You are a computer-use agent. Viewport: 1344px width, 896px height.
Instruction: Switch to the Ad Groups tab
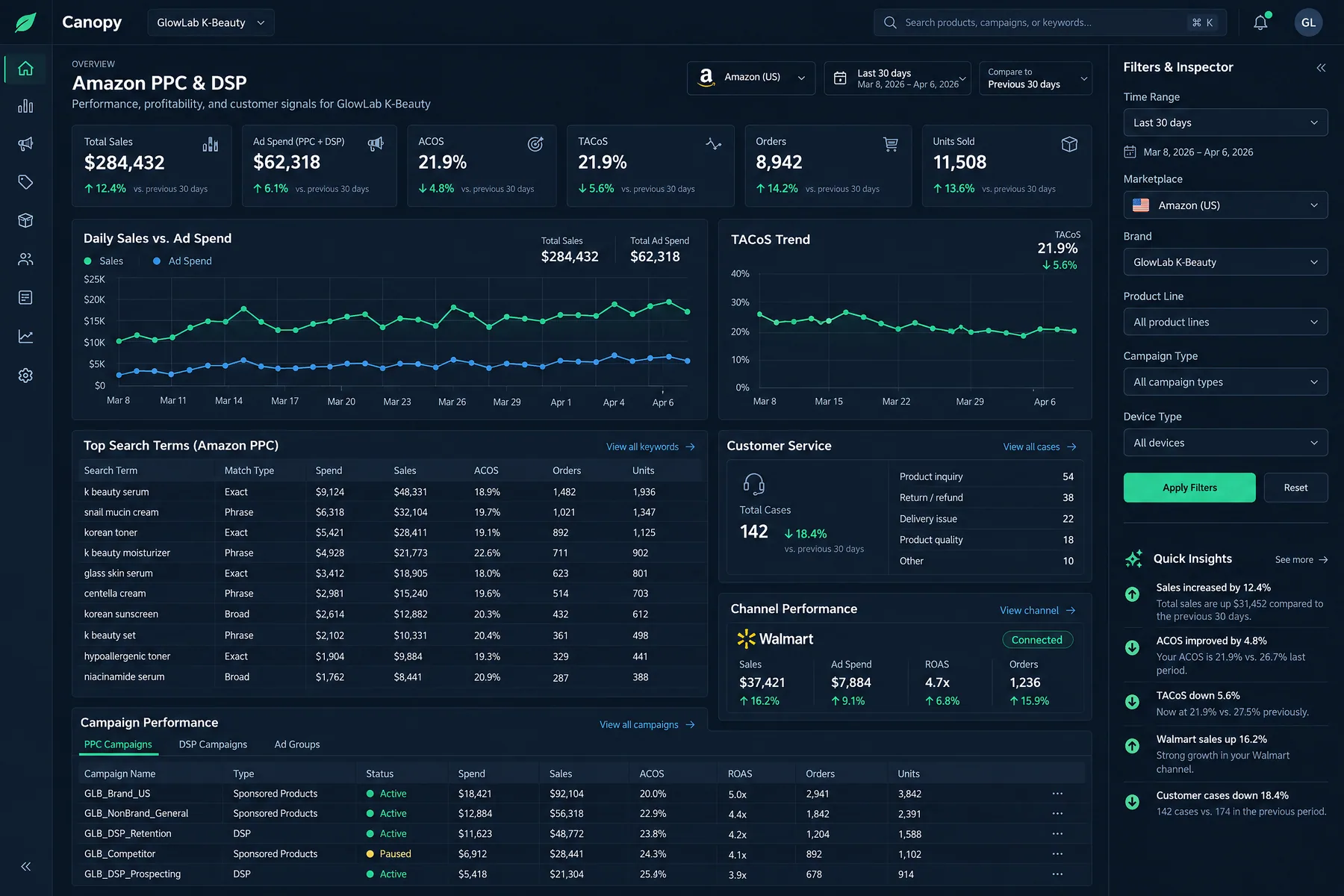click(x=296, y=744)
